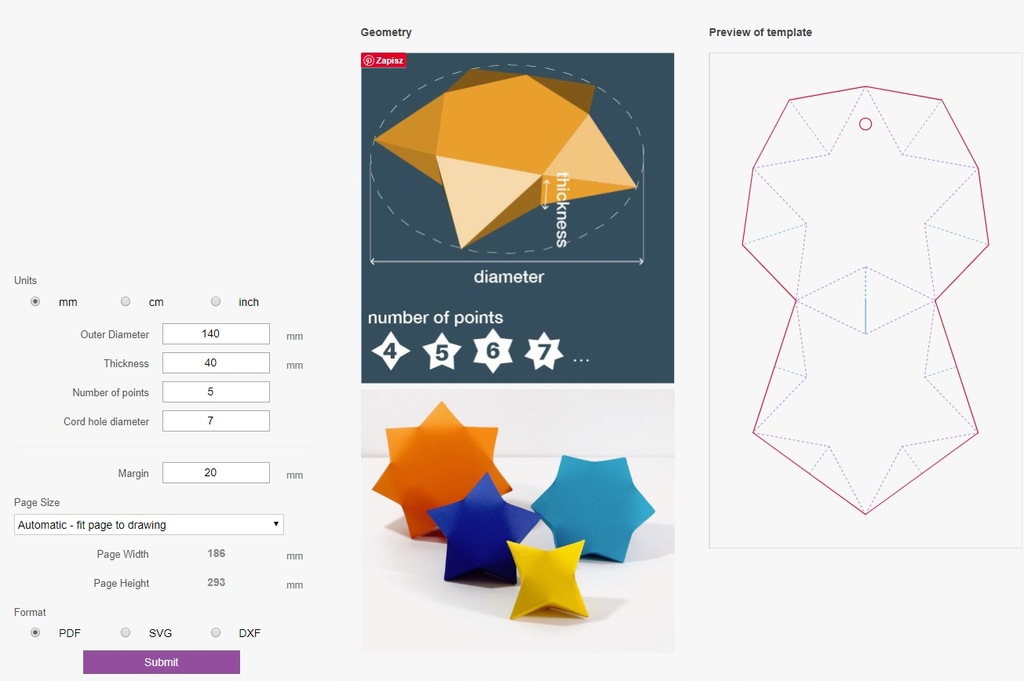
Task: Choose SVG output format
Action: pyautogui.click(x=125, y=633)
